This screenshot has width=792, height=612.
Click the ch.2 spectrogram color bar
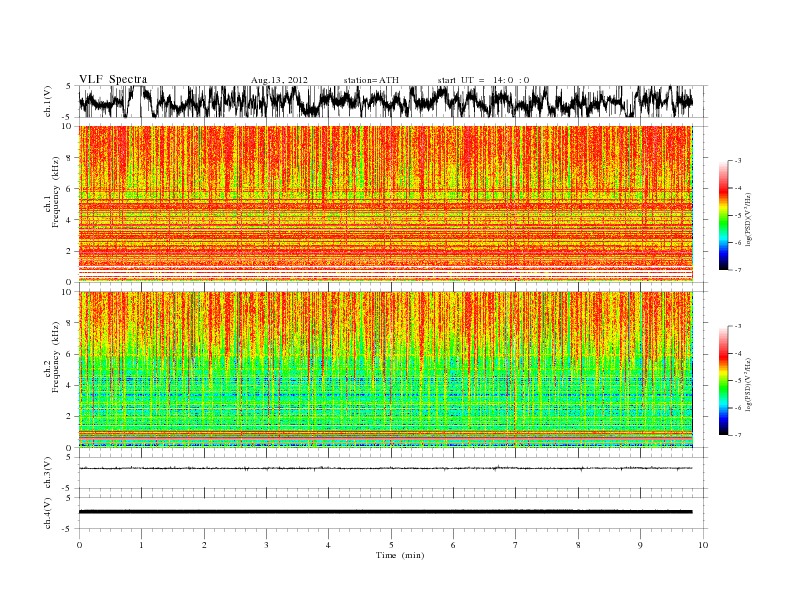point(724,381)
